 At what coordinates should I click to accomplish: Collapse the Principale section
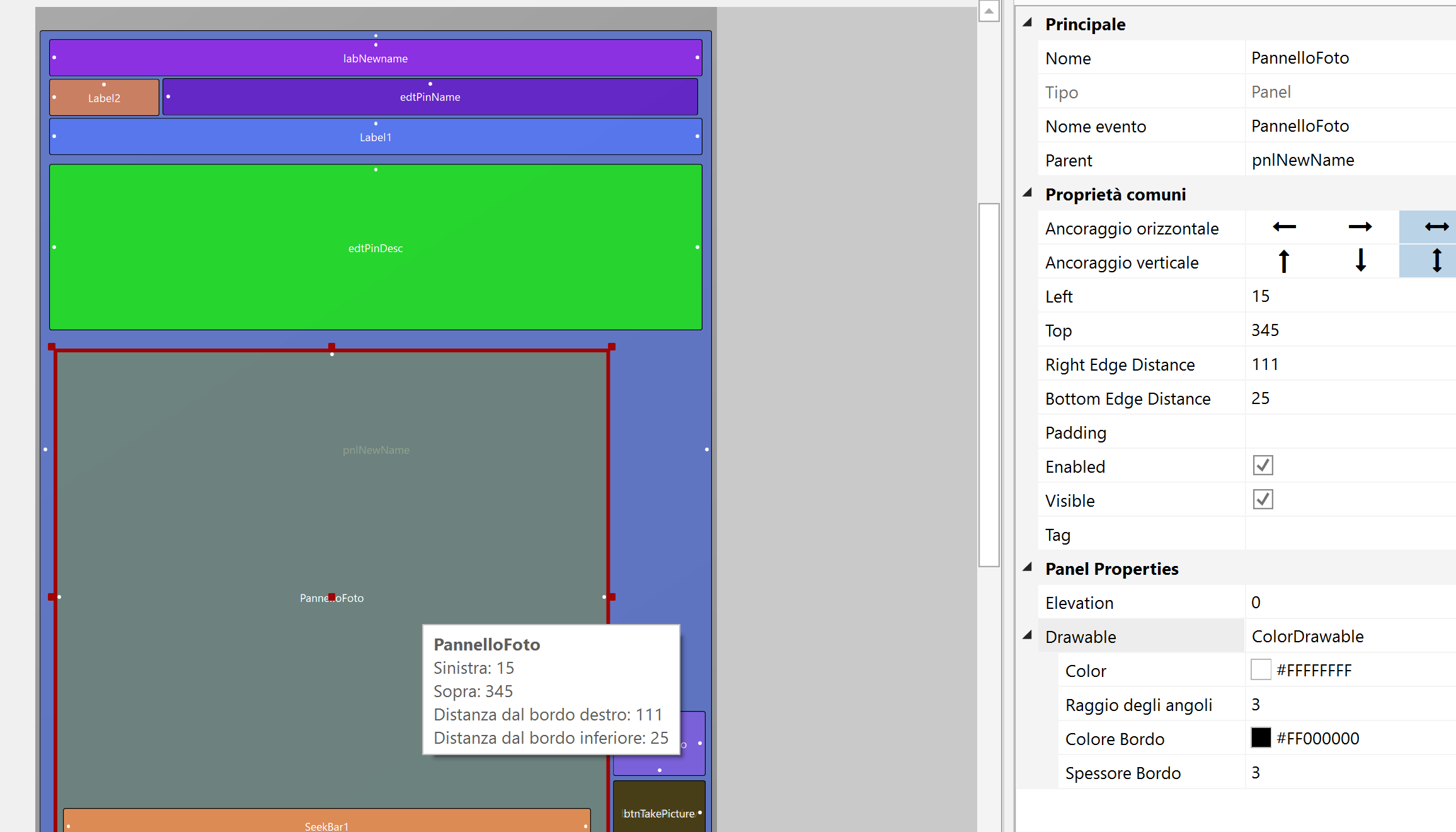pos(1028,23)
